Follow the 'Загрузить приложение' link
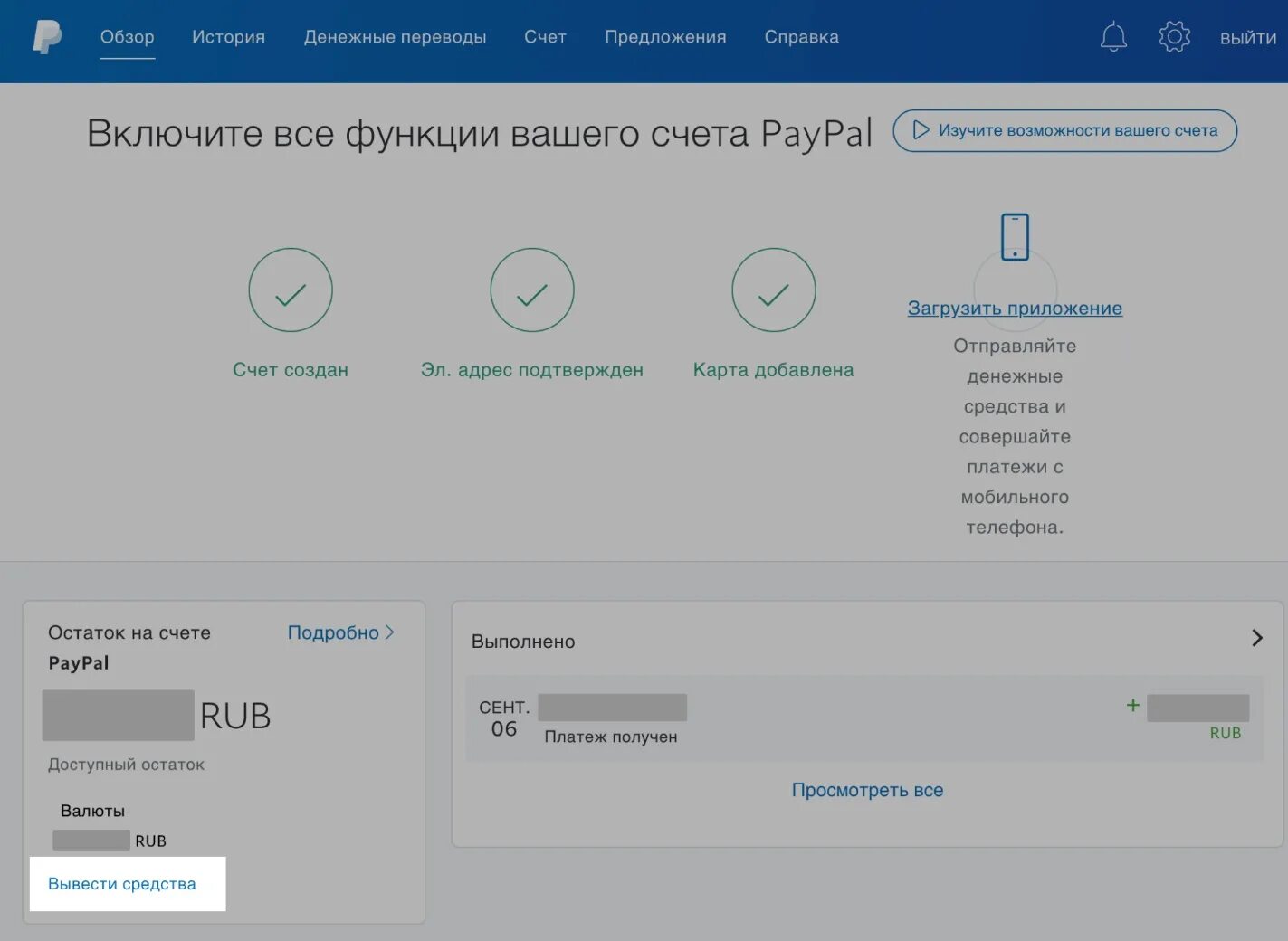This screenshot has height=941, width=1288. pyautogui.click(x=1015, y=309)
